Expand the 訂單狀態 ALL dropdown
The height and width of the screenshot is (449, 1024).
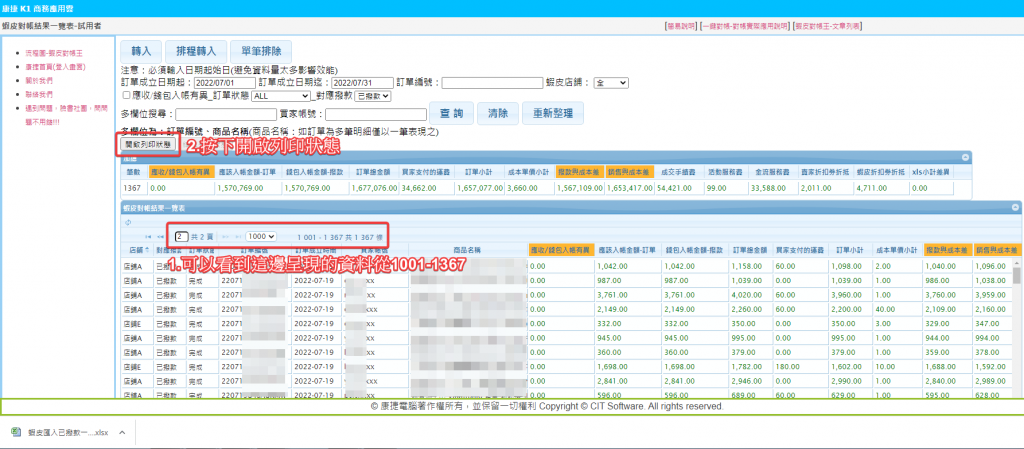coord(281,95)
